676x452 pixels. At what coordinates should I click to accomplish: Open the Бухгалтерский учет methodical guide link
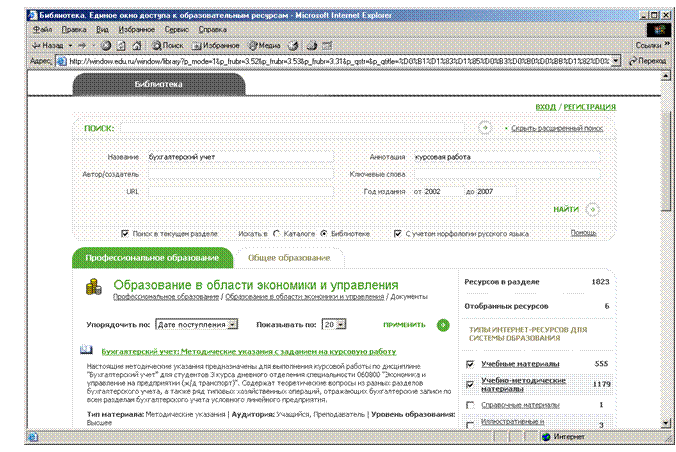click(249, 352)
